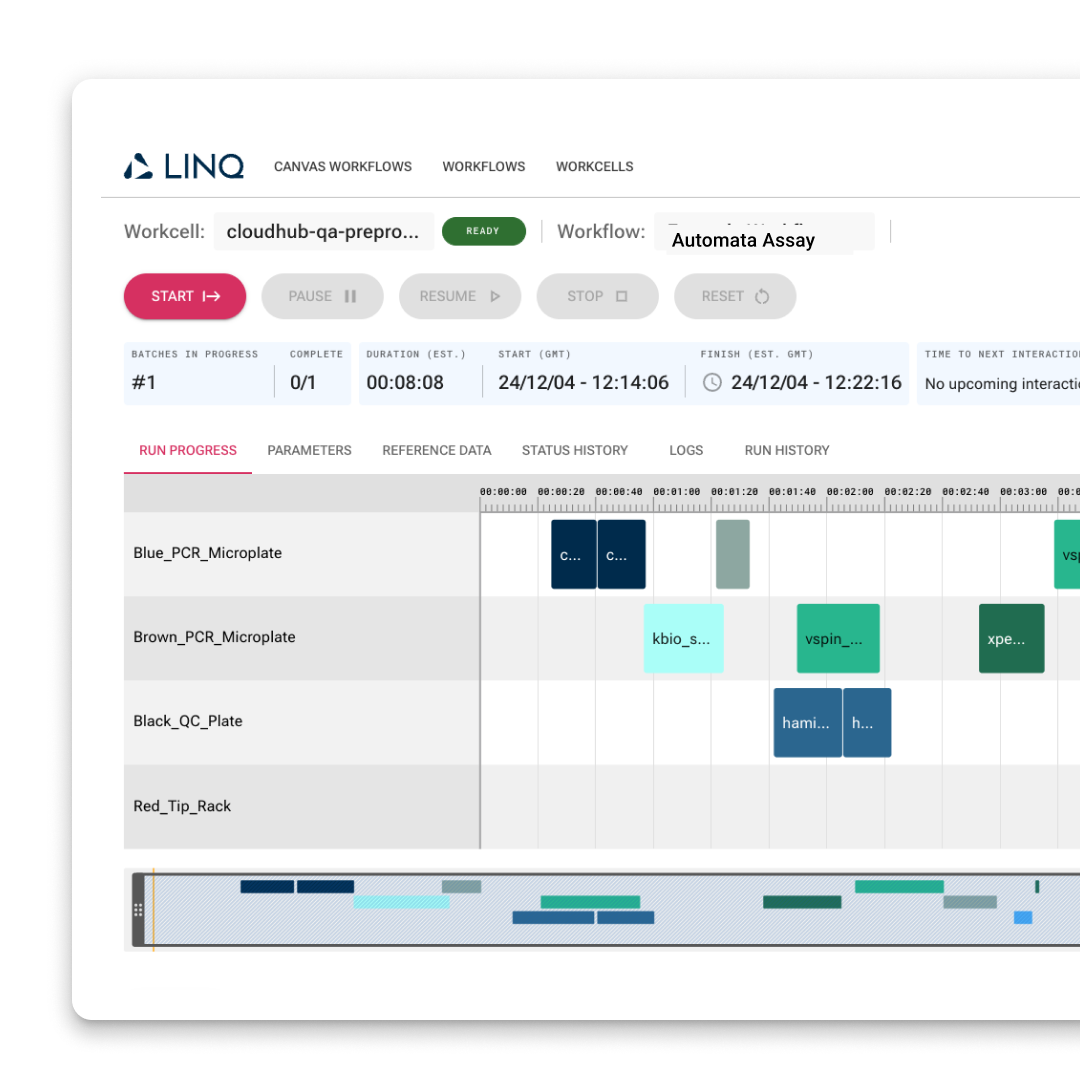Click the bright blue bar in the minimap

point(1023,917)
